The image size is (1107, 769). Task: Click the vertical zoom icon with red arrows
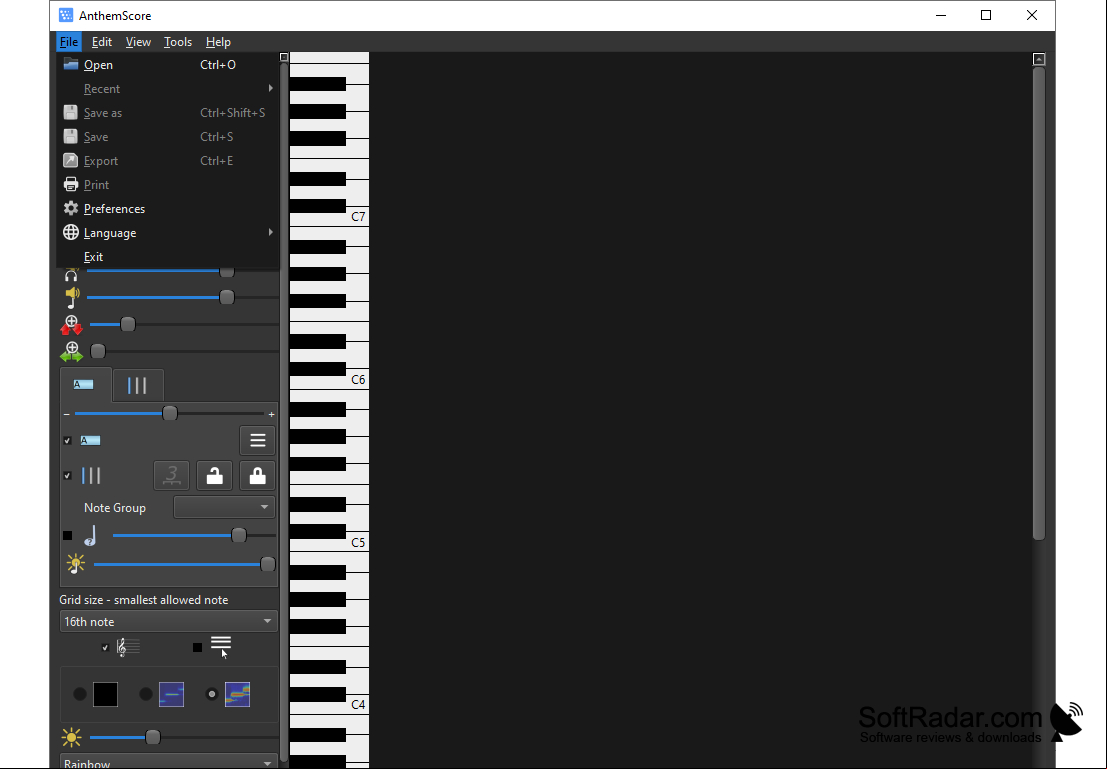tap(71, 325)
